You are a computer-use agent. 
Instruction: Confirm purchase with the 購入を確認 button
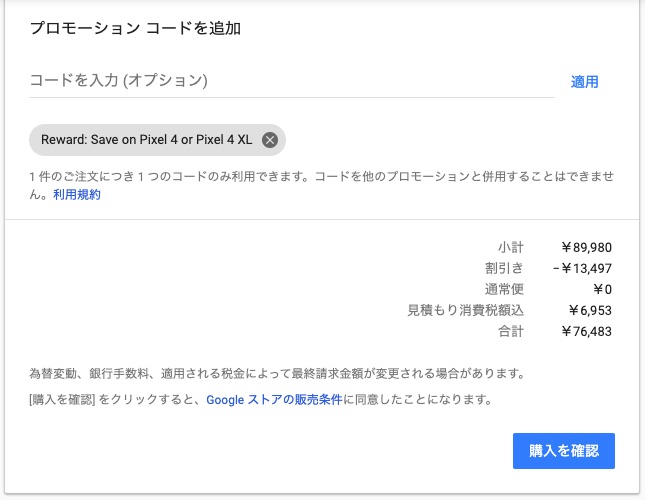(x=563, y=451)
